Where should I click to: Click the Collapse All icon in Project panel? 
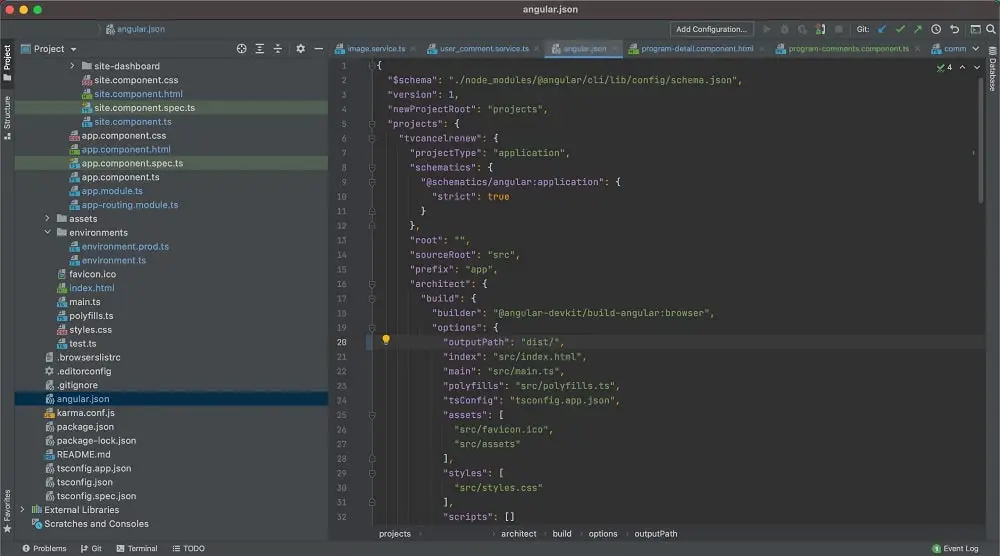tap(279, 49)
